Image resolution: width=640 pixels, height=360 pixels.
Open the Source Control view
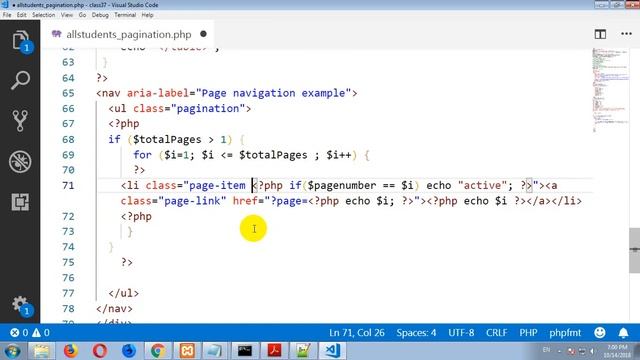click(20, 121)
